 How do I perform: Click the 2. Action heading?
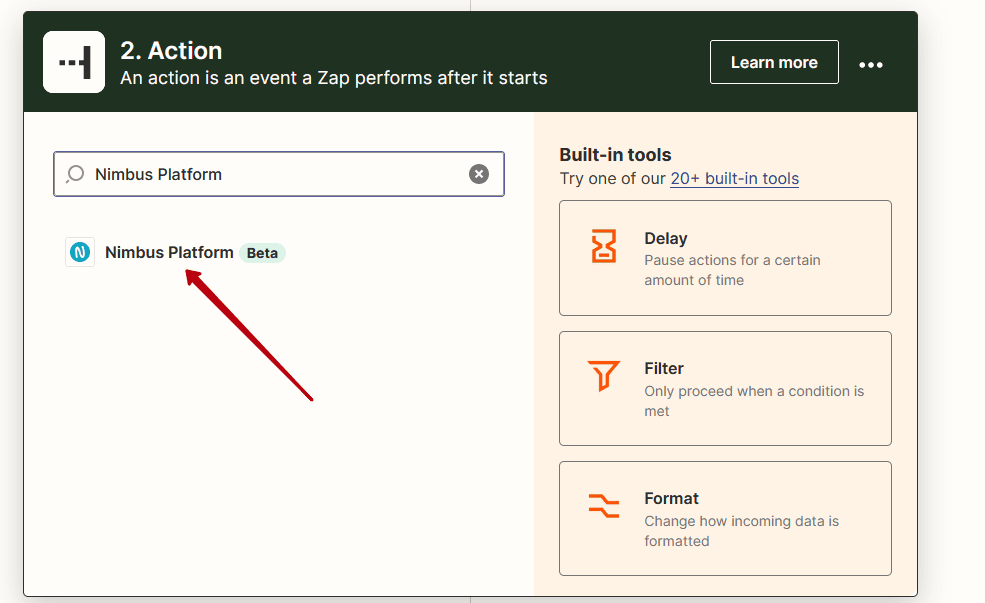coord(171,51)
